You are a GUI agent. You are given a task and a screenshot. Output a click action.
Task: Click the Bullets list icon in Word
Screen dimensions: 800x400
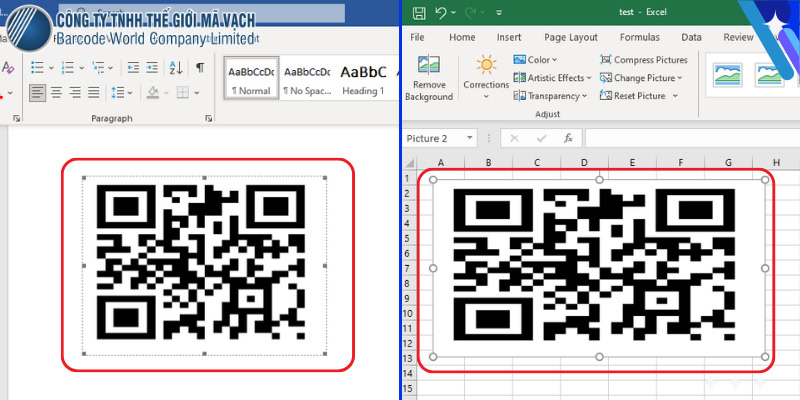pyautogui.click(x=37, y=67)
